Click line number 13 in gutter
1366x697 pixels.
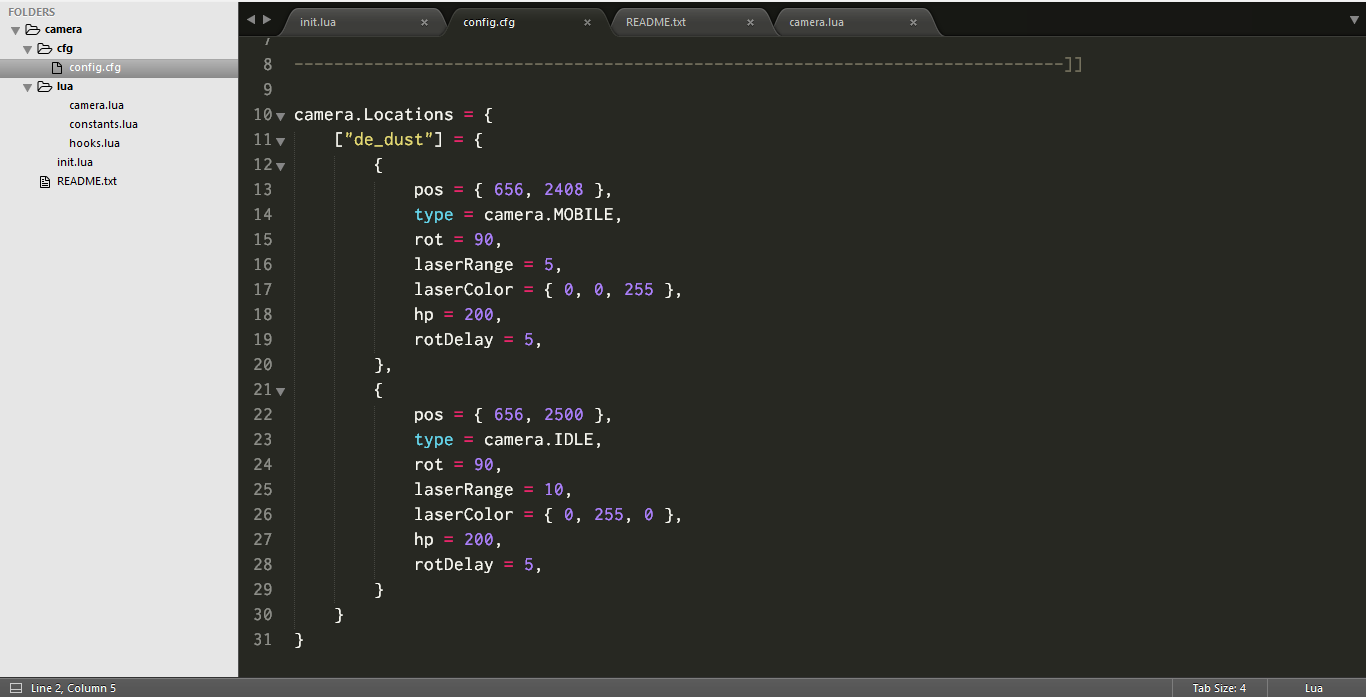point(262,189)
